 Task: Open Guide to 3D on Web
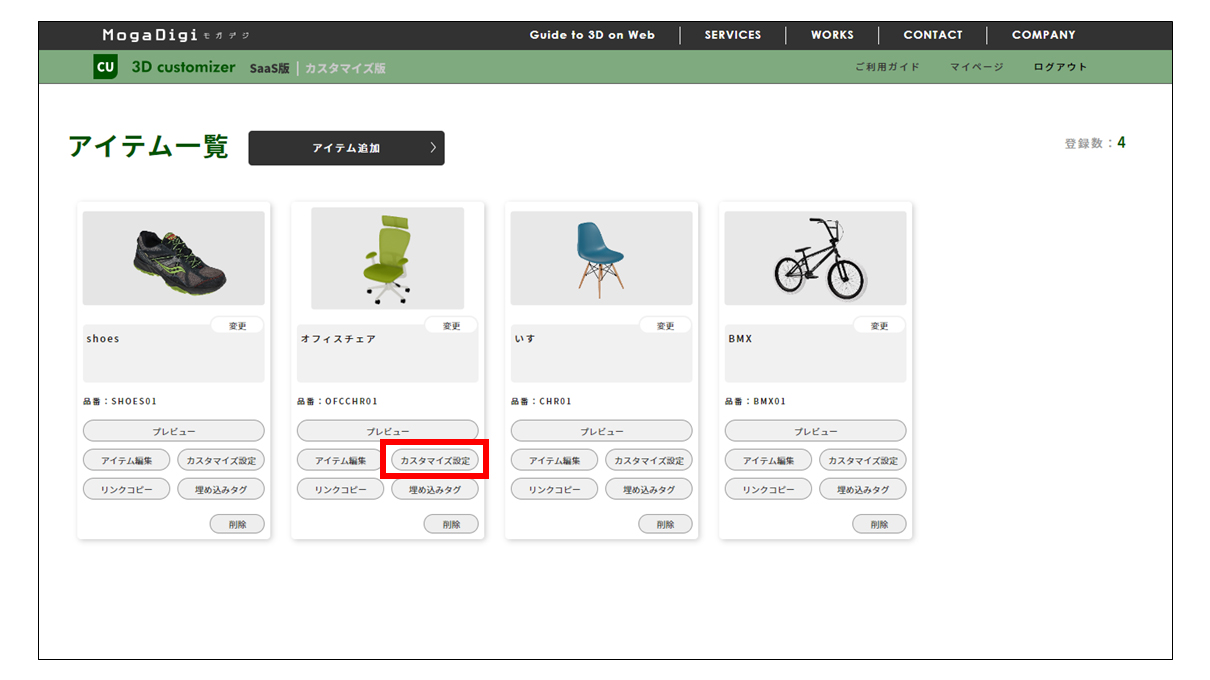tap(592, 35)
